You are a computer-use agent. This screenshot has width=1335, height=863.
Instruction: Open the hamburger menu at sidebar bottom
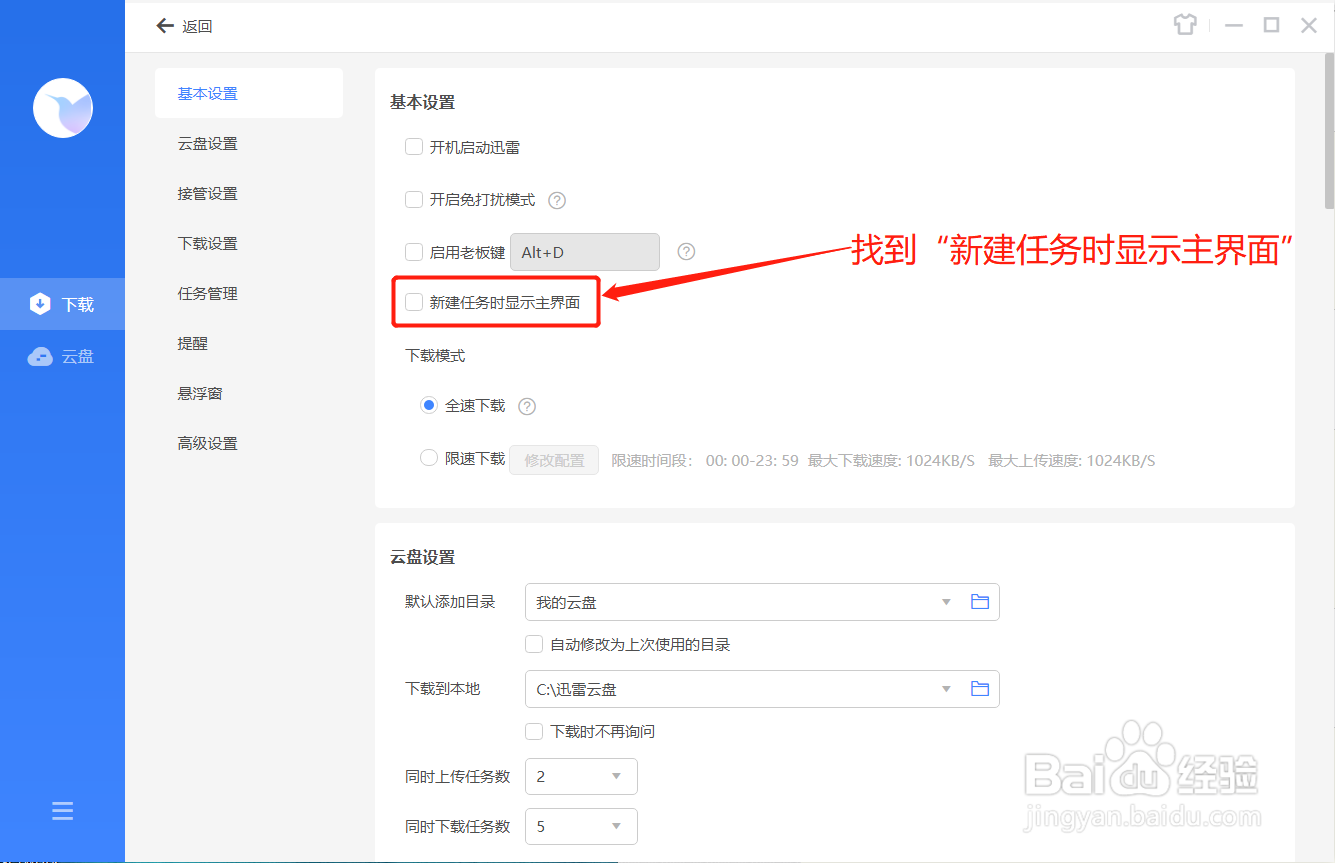point(62,810)
